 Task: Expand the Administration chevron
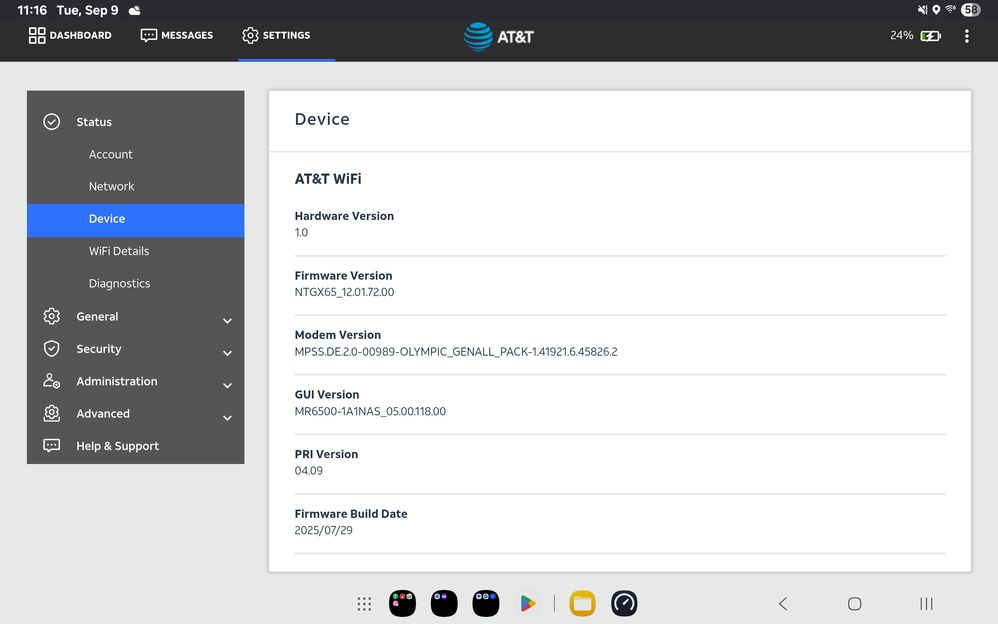(227, 385)
